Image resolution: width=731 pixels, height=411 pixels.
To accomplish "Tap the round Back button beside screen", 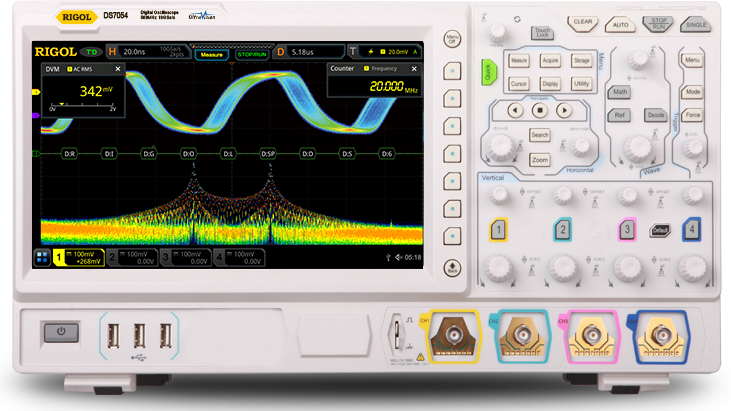I will tap(452, 268).
